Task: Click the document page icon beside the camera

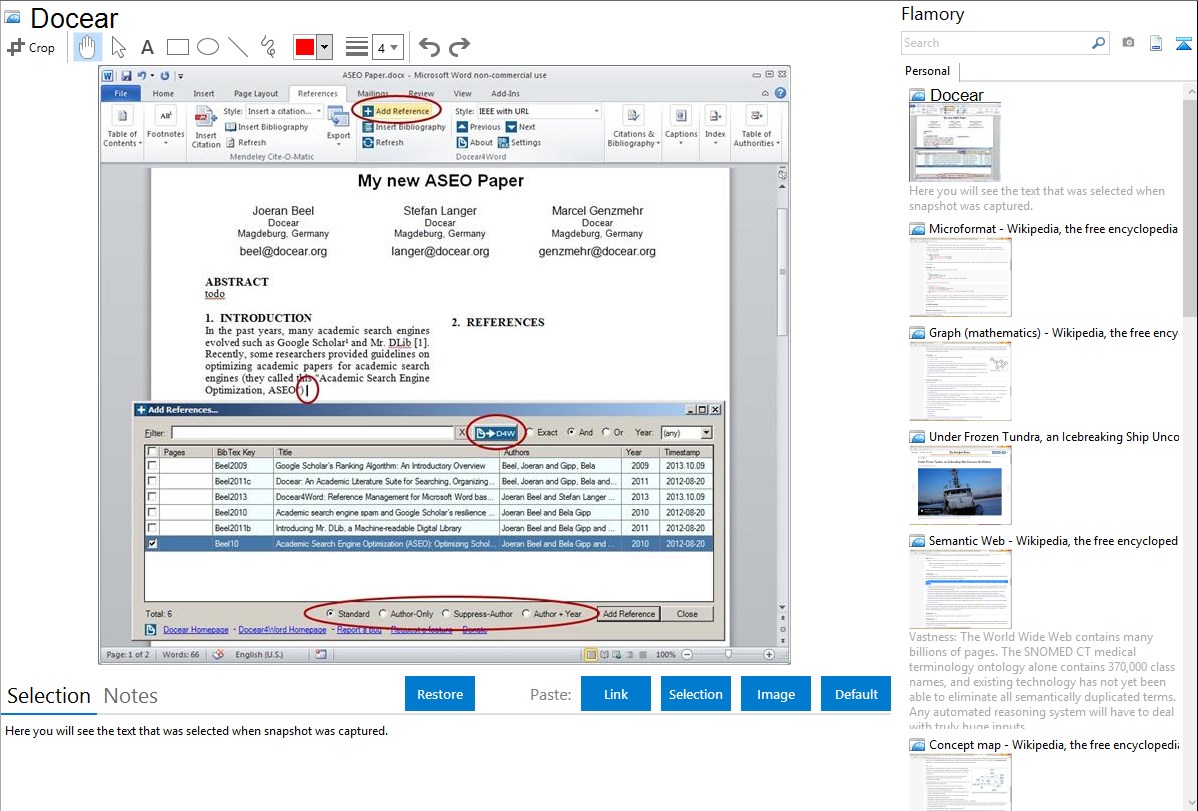Action: pos(1156,43)
